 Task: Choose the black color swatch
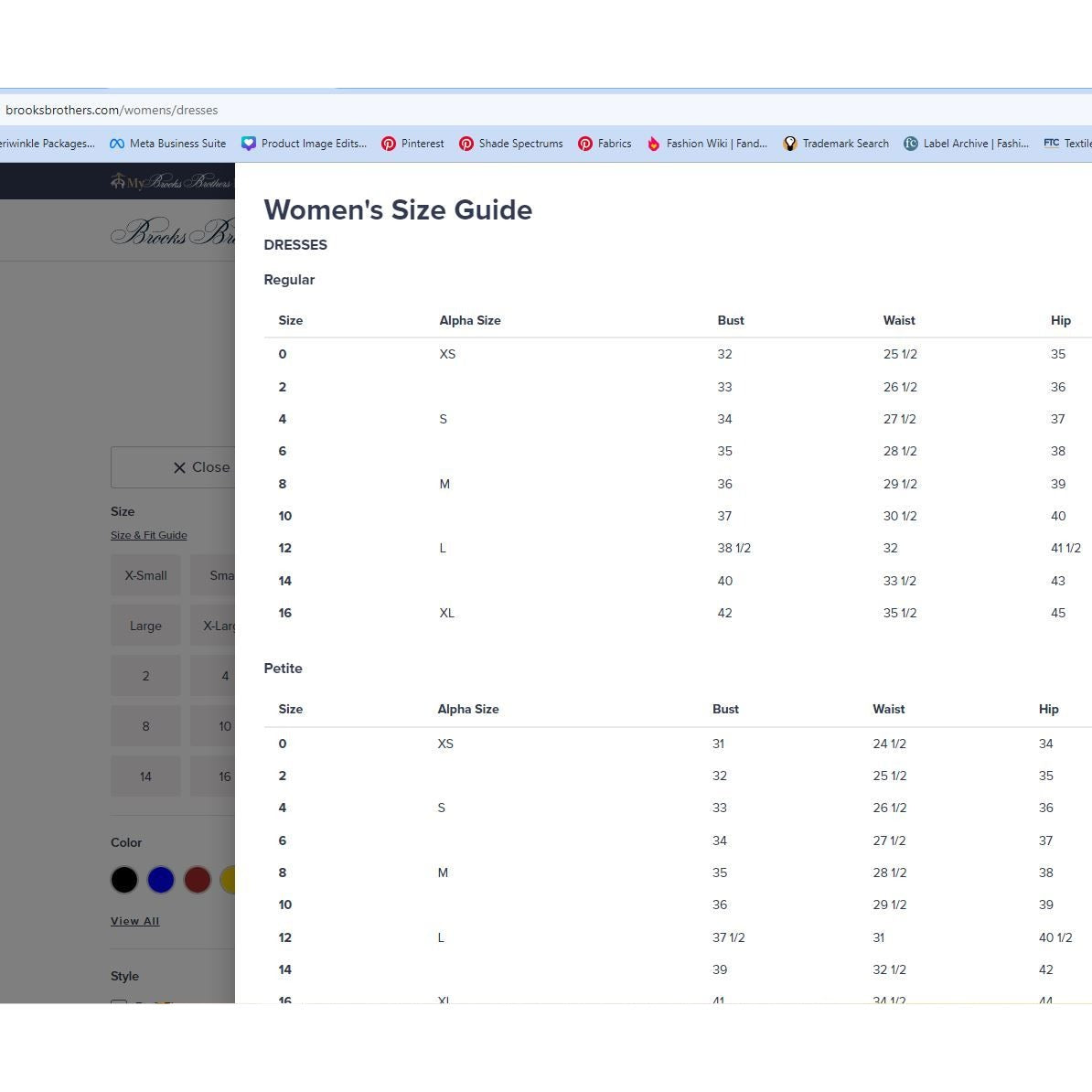(x=124, y=880)
